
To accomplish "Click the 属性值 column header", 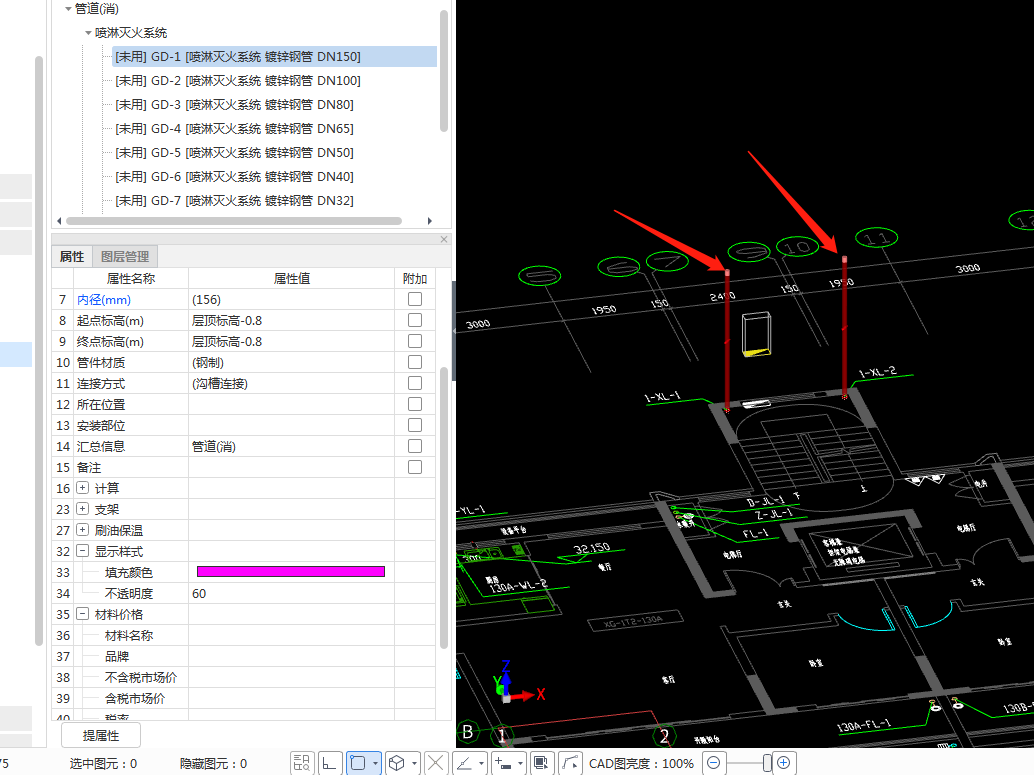I will pos(291,278).
